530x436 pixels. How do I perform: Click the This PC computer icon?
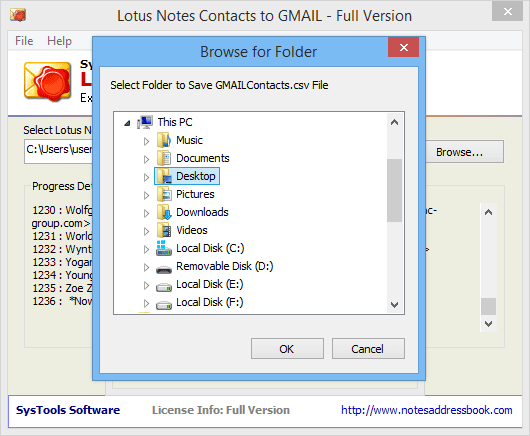pos(145,122)
